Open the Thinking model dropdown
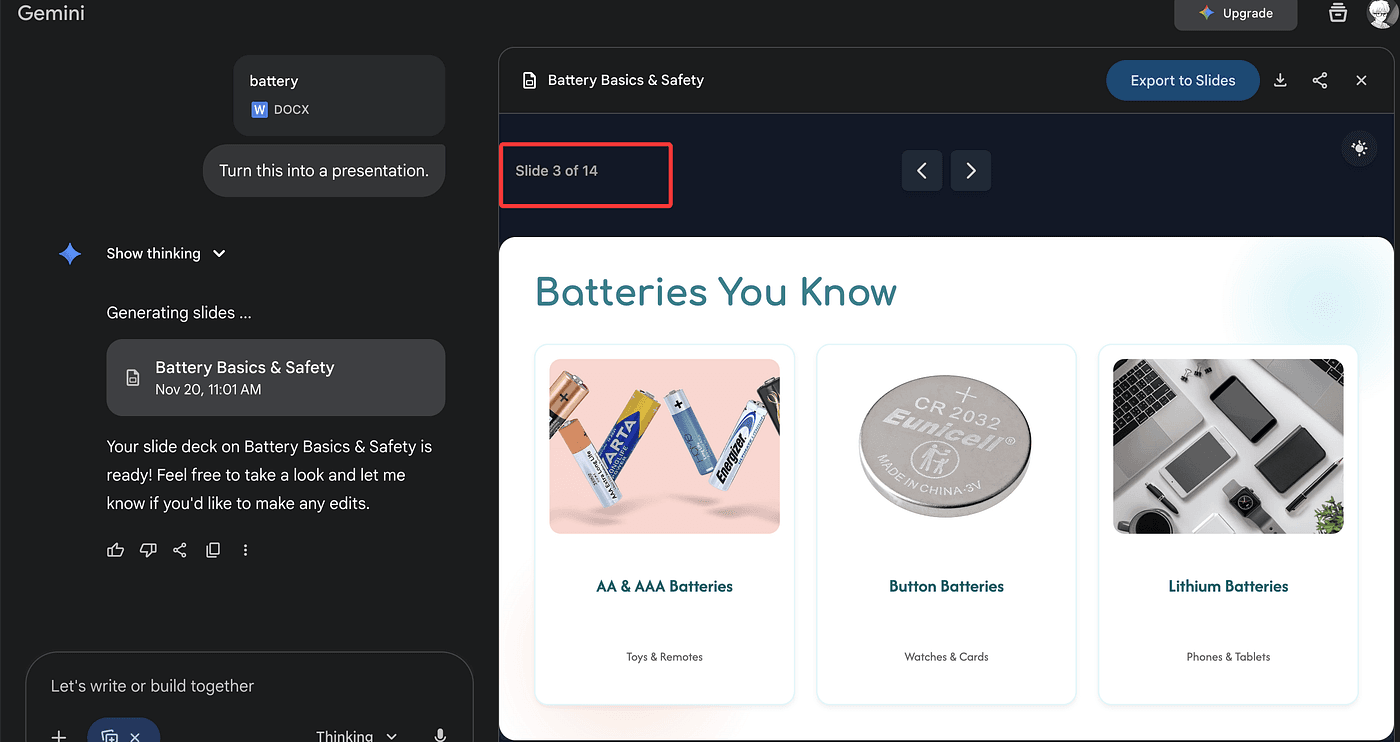The height and width of the screenshot is (742, 1400). pos(356,736)
